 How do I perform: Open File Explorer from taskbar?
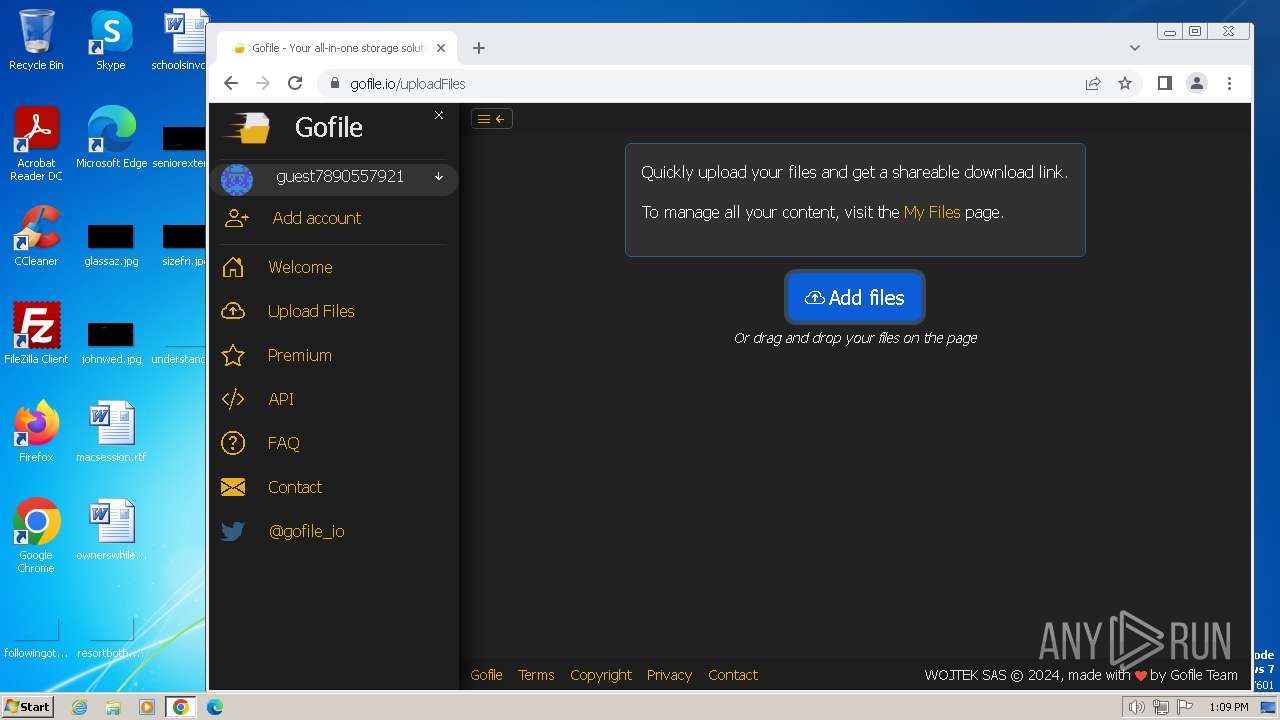tap(113, 707)
